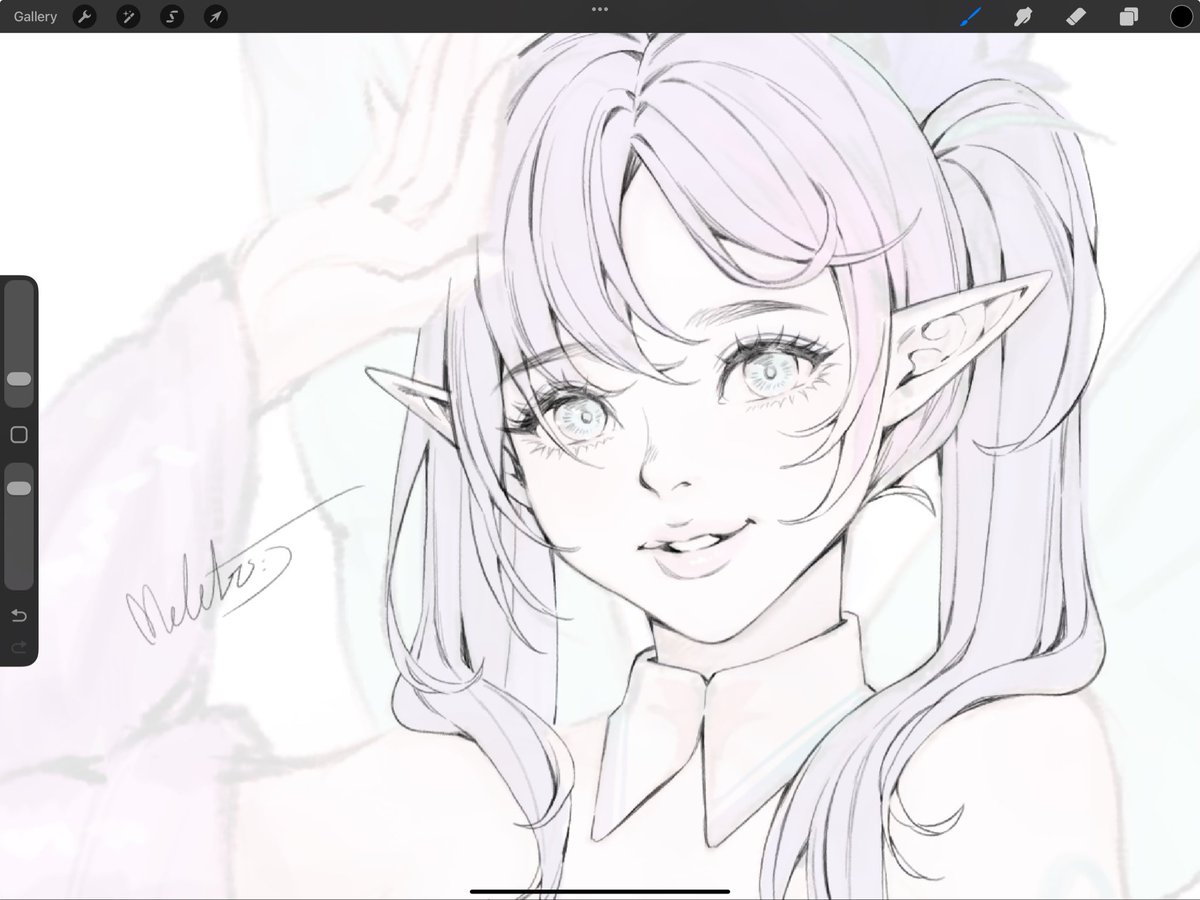Tap the Undo arrow on sidebar
Viewport: 1200px width, 900px height.
coord(18,617)
